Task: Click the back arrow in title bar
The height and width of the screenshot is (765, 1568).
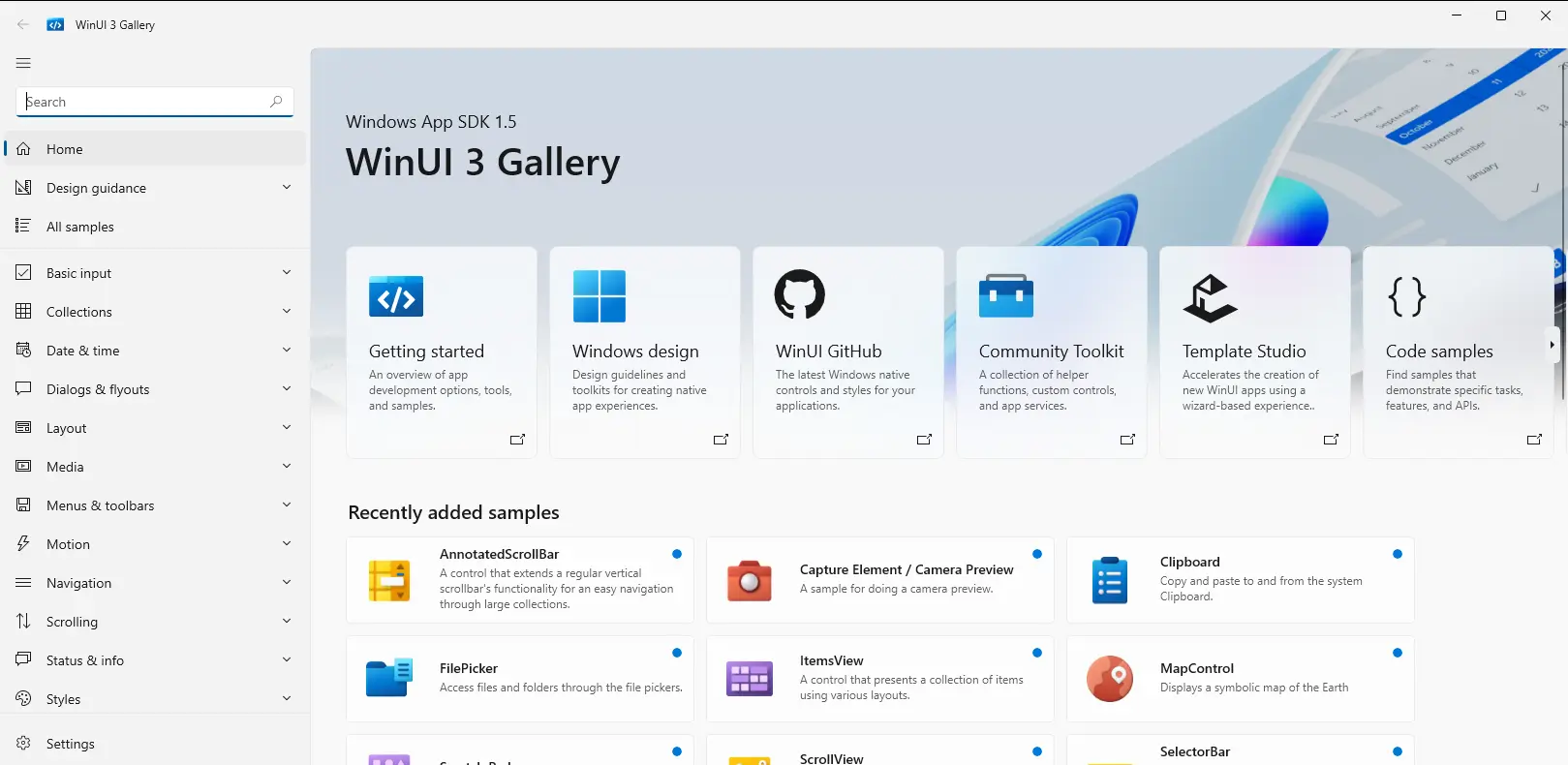Action: [x=23, y=24]
